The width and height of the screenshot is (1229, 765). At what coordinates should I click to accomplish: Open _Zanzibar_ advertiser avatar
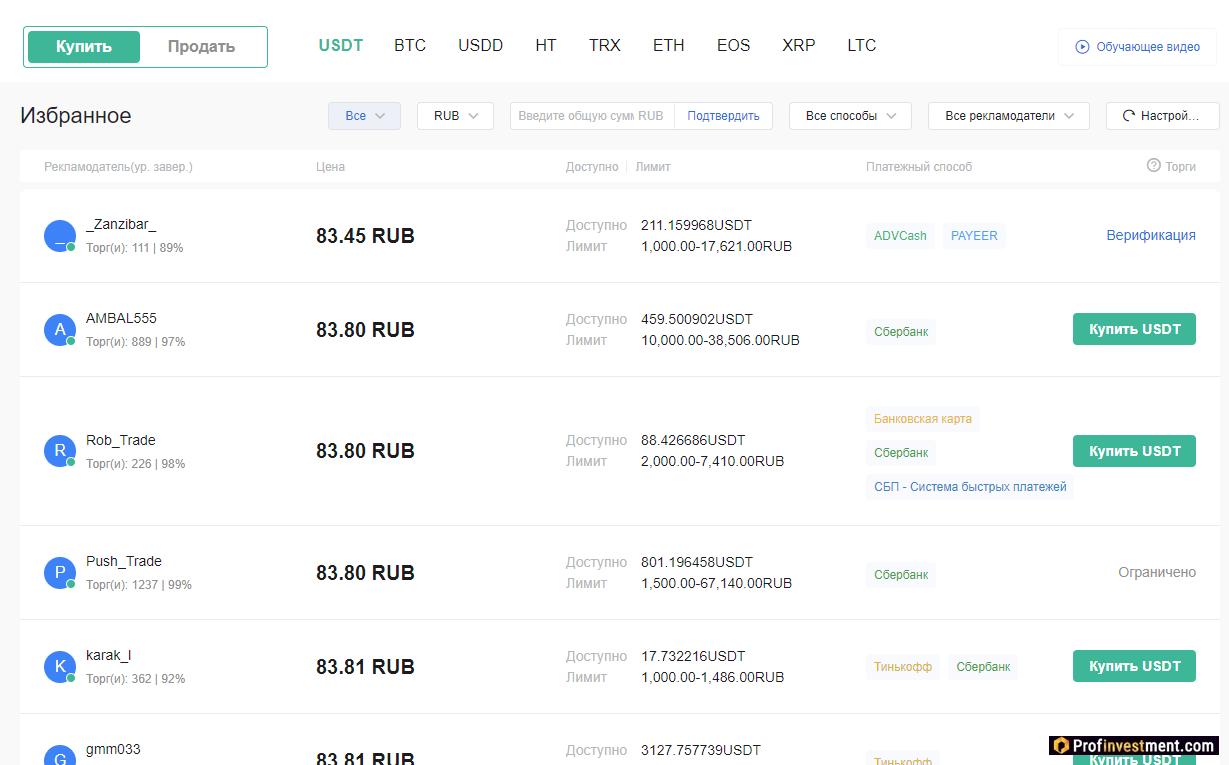60,236
